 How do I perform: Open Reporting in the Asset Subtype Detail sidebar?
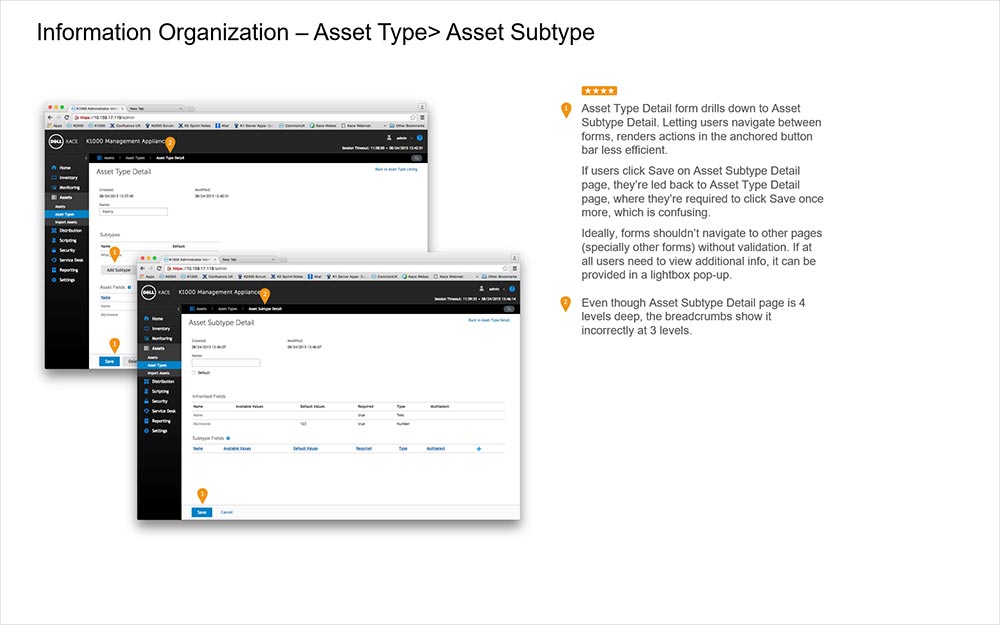coord(161,421)
